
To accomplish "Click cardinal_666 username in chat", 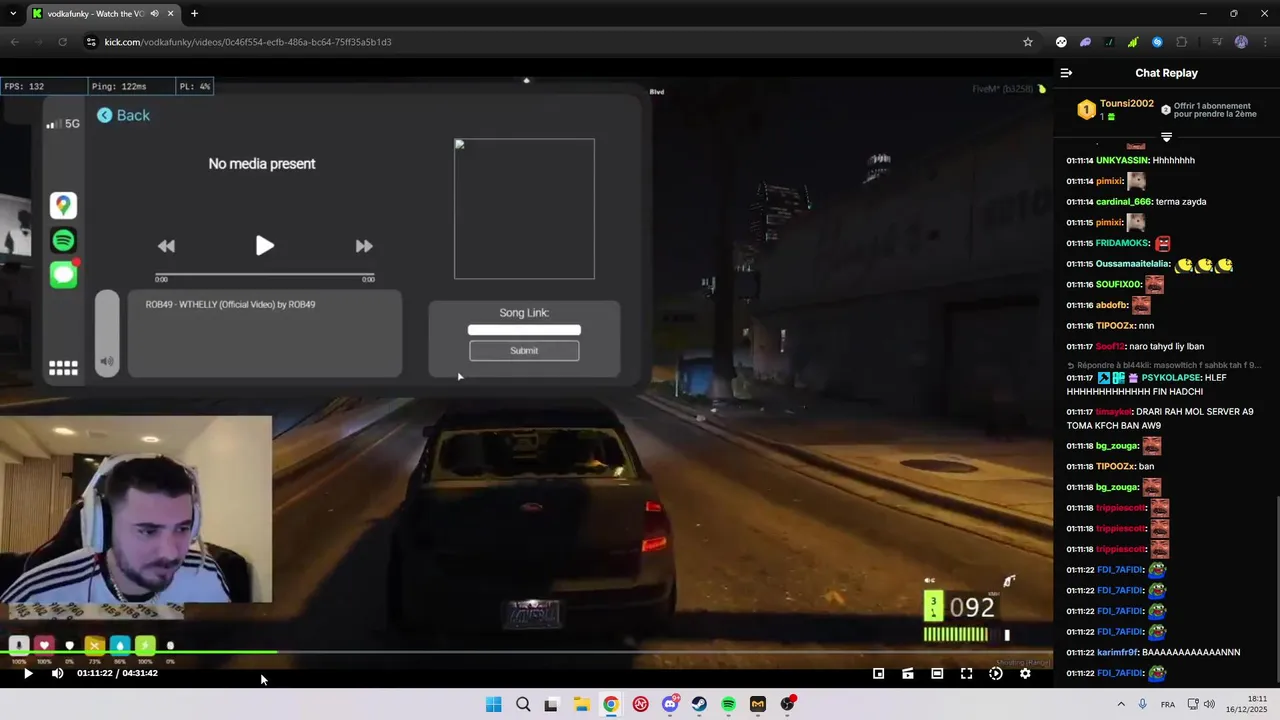I will pos(1123,202).
